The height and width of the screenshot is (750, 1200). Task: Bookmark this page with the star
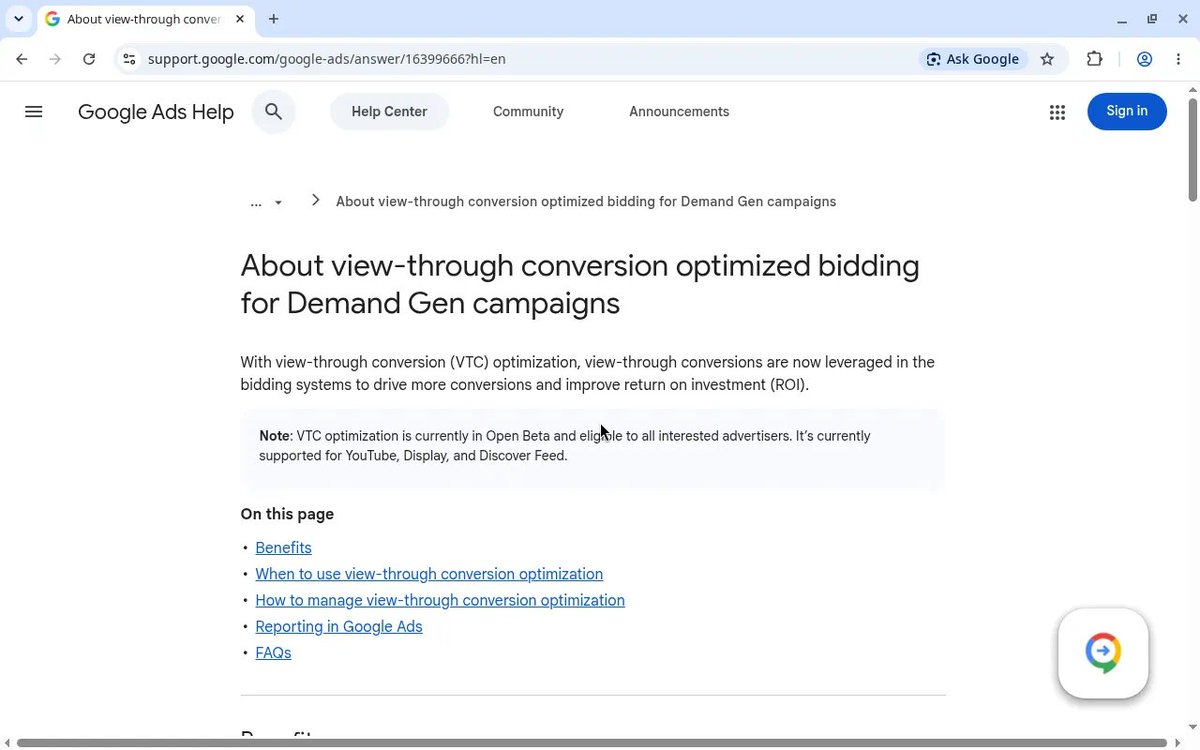(1047, 59)
